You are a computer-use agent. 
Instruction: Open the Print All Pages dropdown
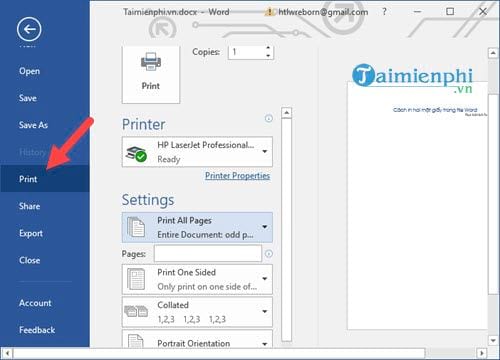197,227
